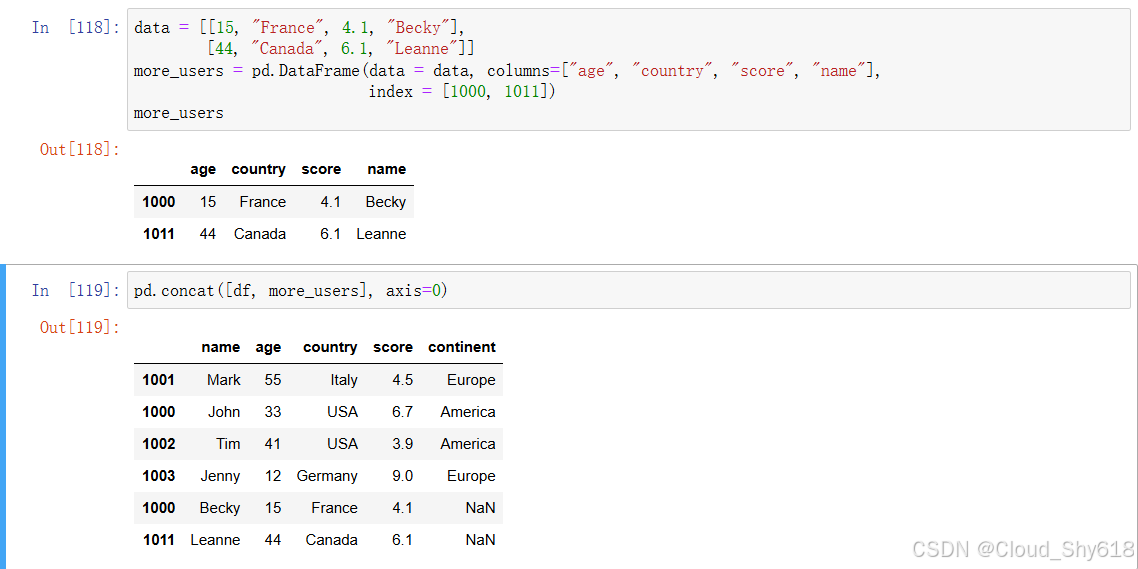1138x569 pixels.
Task: Click the 'country' header in first table
Action: [x=258, y=169]
